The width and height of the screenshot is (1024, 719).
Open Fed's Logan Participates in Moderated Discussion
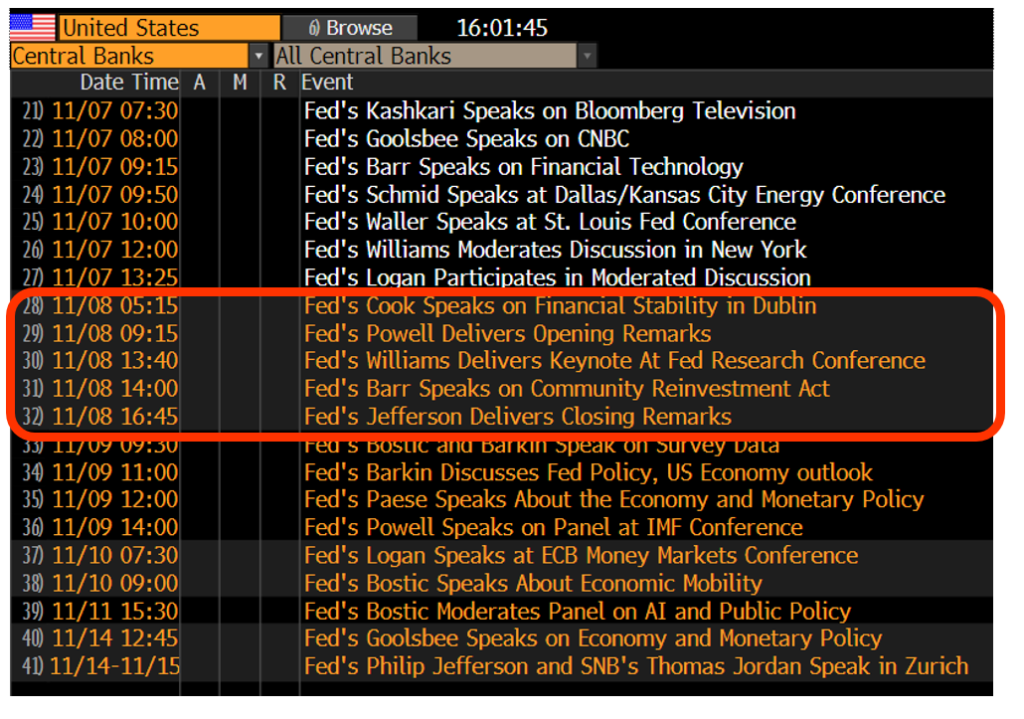[557, 278]
